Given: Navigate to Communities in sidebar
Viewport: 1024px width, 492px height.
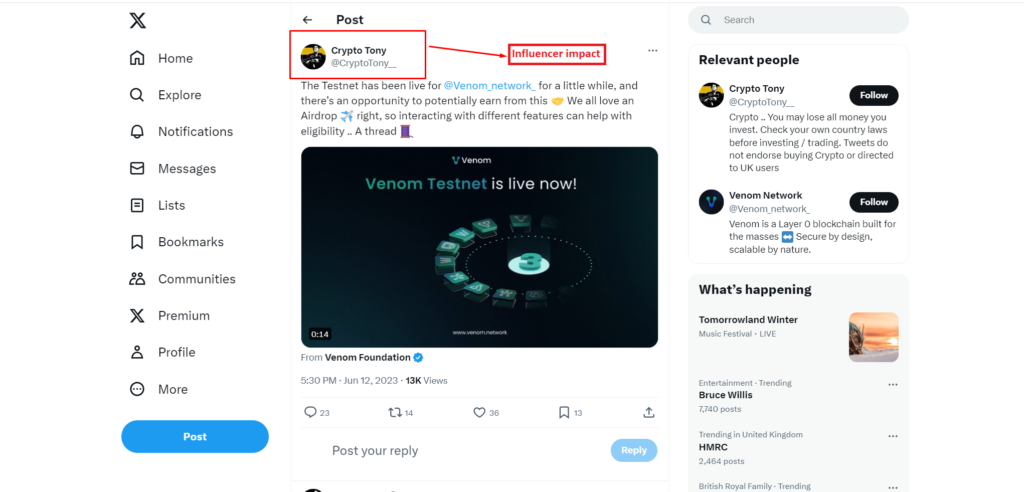Looking at the screenshot, I should 196,279.
